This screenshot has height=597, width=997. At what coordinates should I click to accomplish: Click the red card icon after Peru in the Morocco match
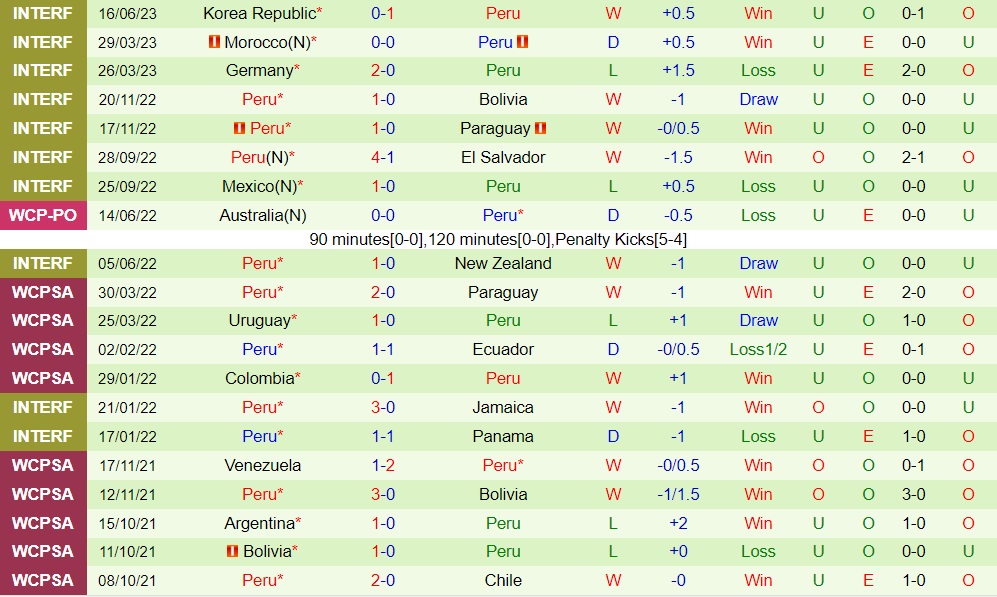pos(522,42)
